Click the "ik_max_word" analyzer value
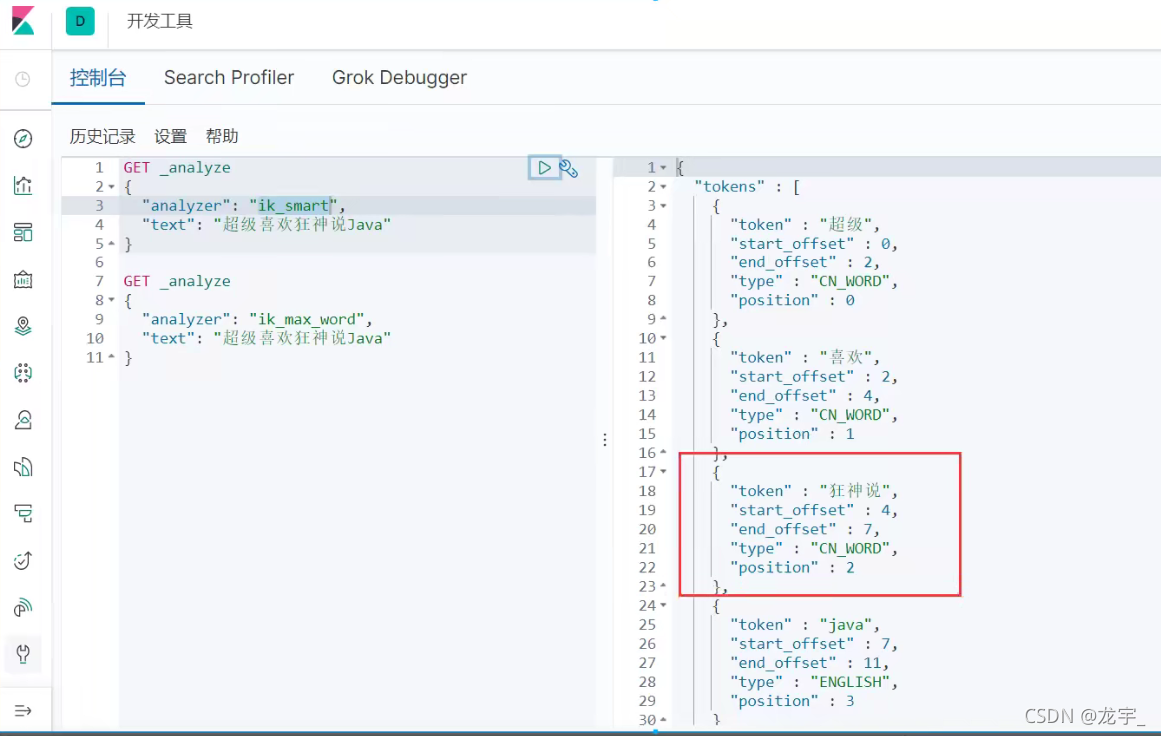Image resolution: width=1161 pixels, height=736 pixels. pyautogui.click(x=307, y=319)
